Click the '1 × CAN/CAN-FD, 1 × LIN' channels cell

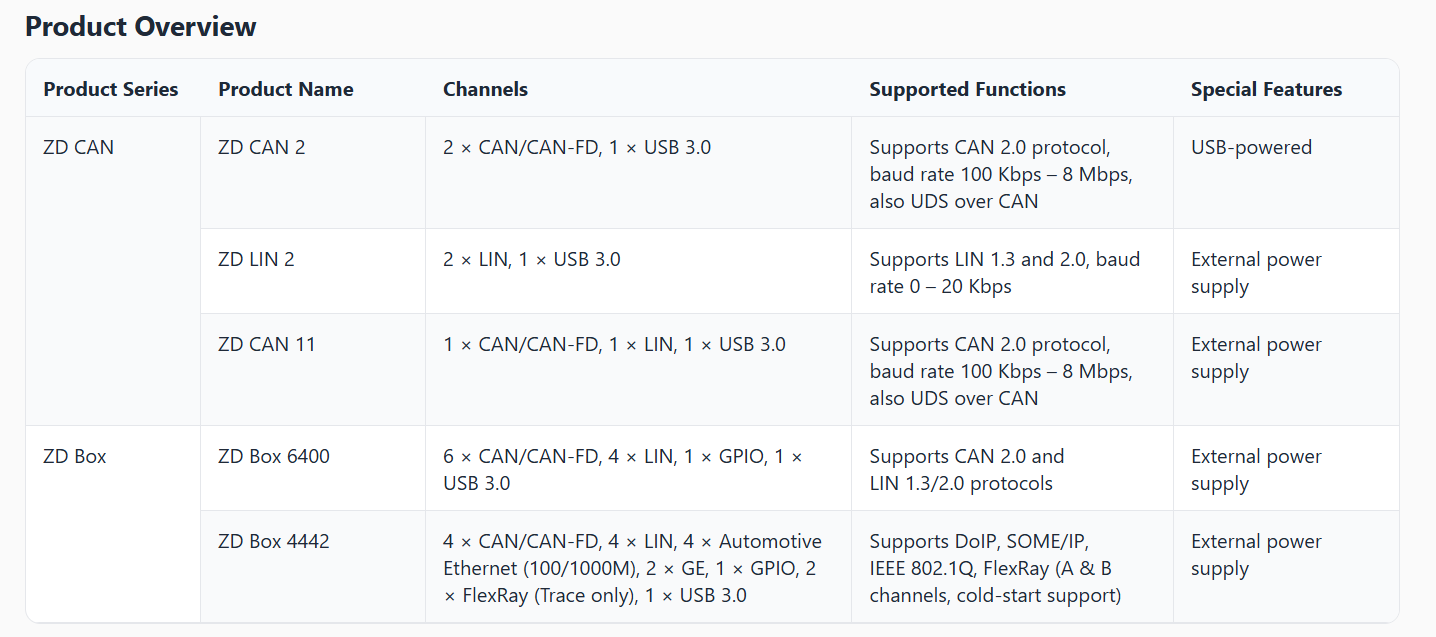pyautogui.click(x=614, y=344)
